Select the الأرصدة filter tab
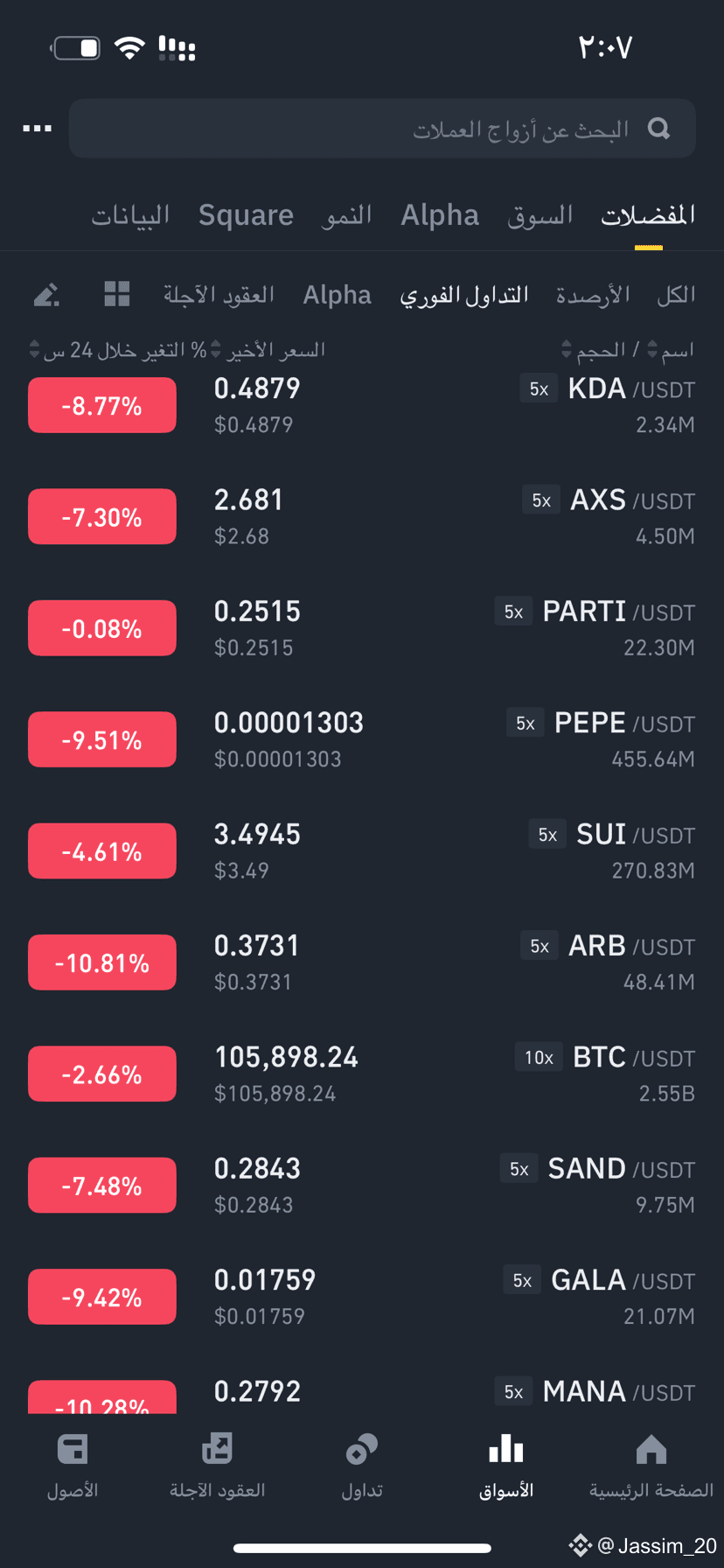This screenshot has height=1568, width=724. pyautogui.click(x=593, y=295)
